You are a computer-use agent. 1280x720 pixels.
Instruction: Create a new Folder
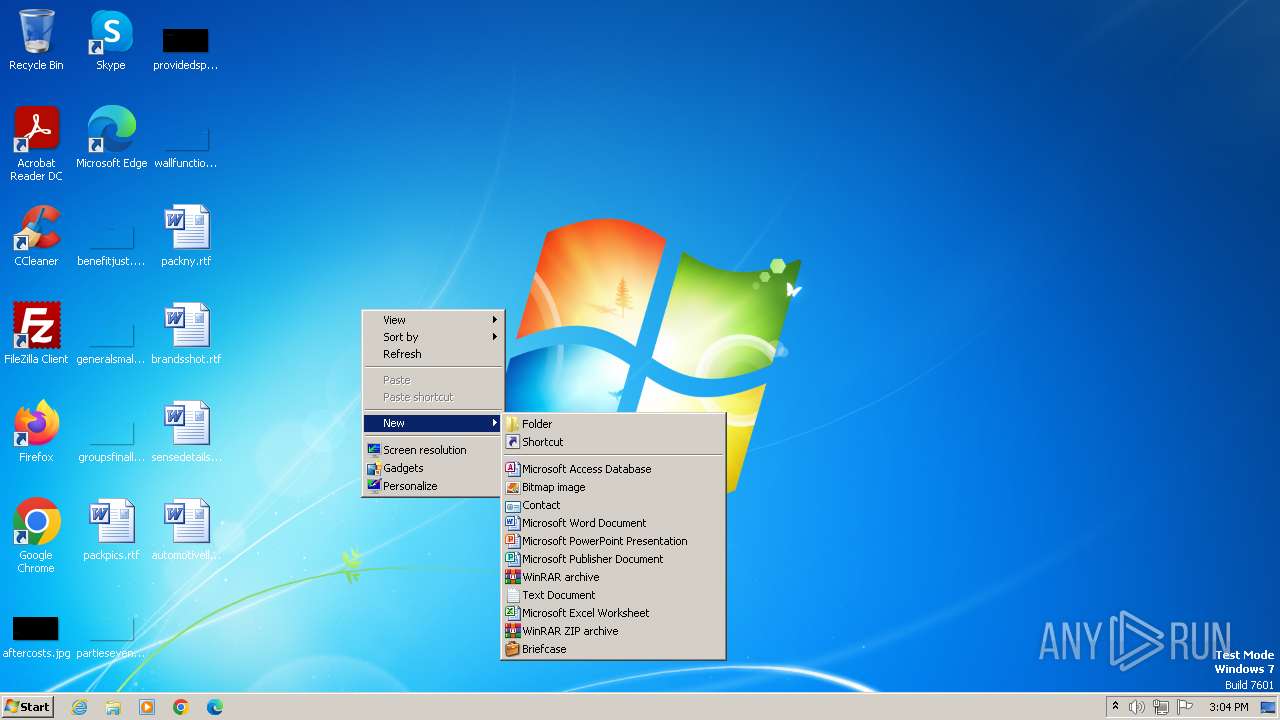click(x=613, y=424)
